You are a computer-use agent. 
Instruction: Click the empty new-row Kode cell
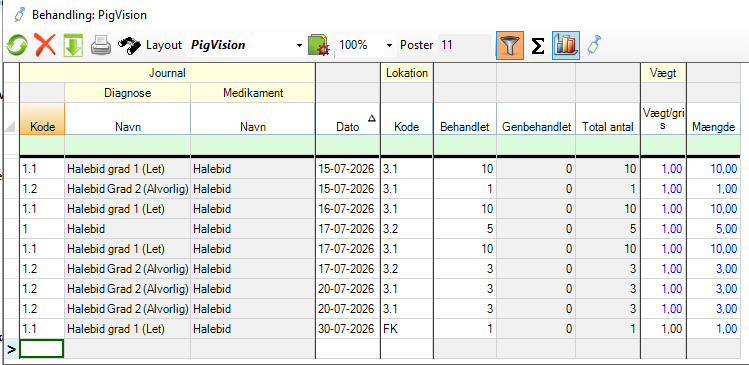(42, 349)
